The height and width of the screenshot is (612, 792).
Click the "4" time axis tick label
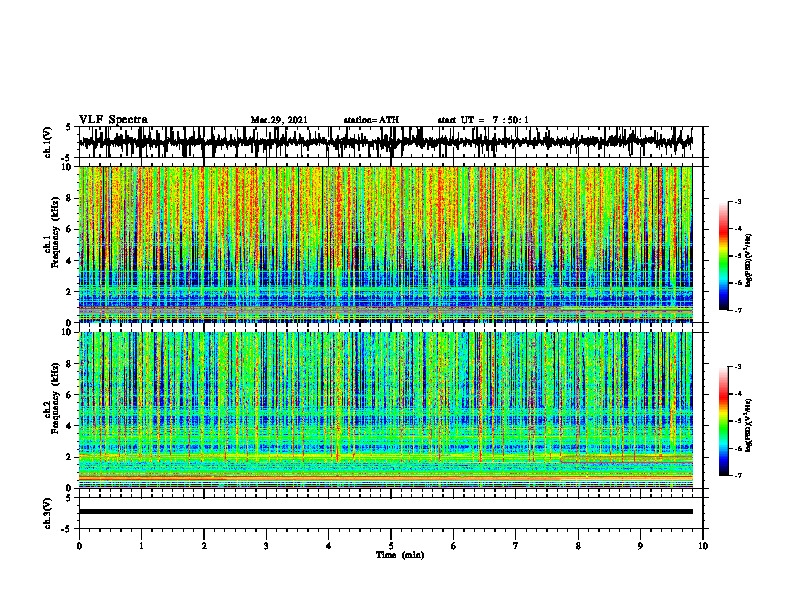(x=329, y=546)
